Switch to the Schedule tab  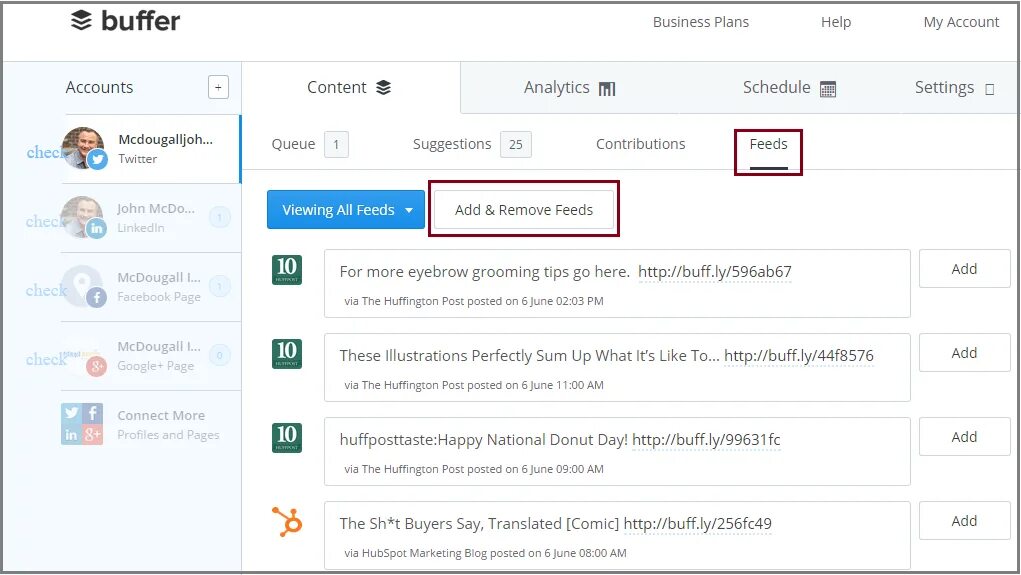pyautogui.click(x=789, y=87)
